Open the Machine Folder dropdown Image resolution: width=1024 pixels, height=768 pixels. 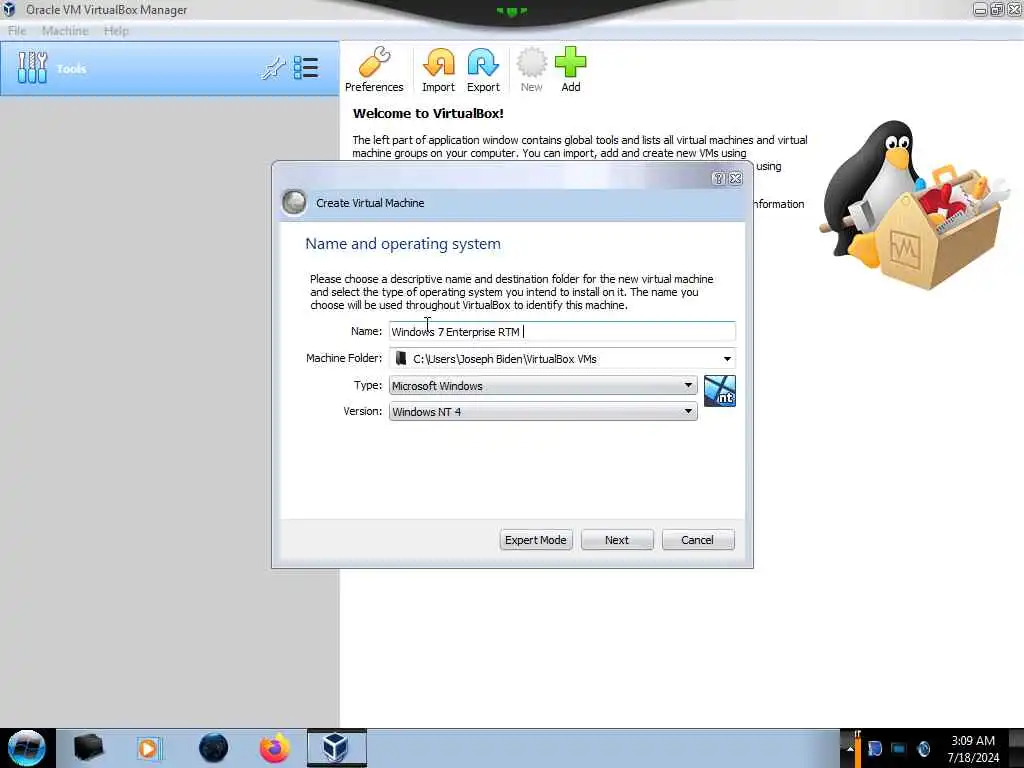coord(727,359)
